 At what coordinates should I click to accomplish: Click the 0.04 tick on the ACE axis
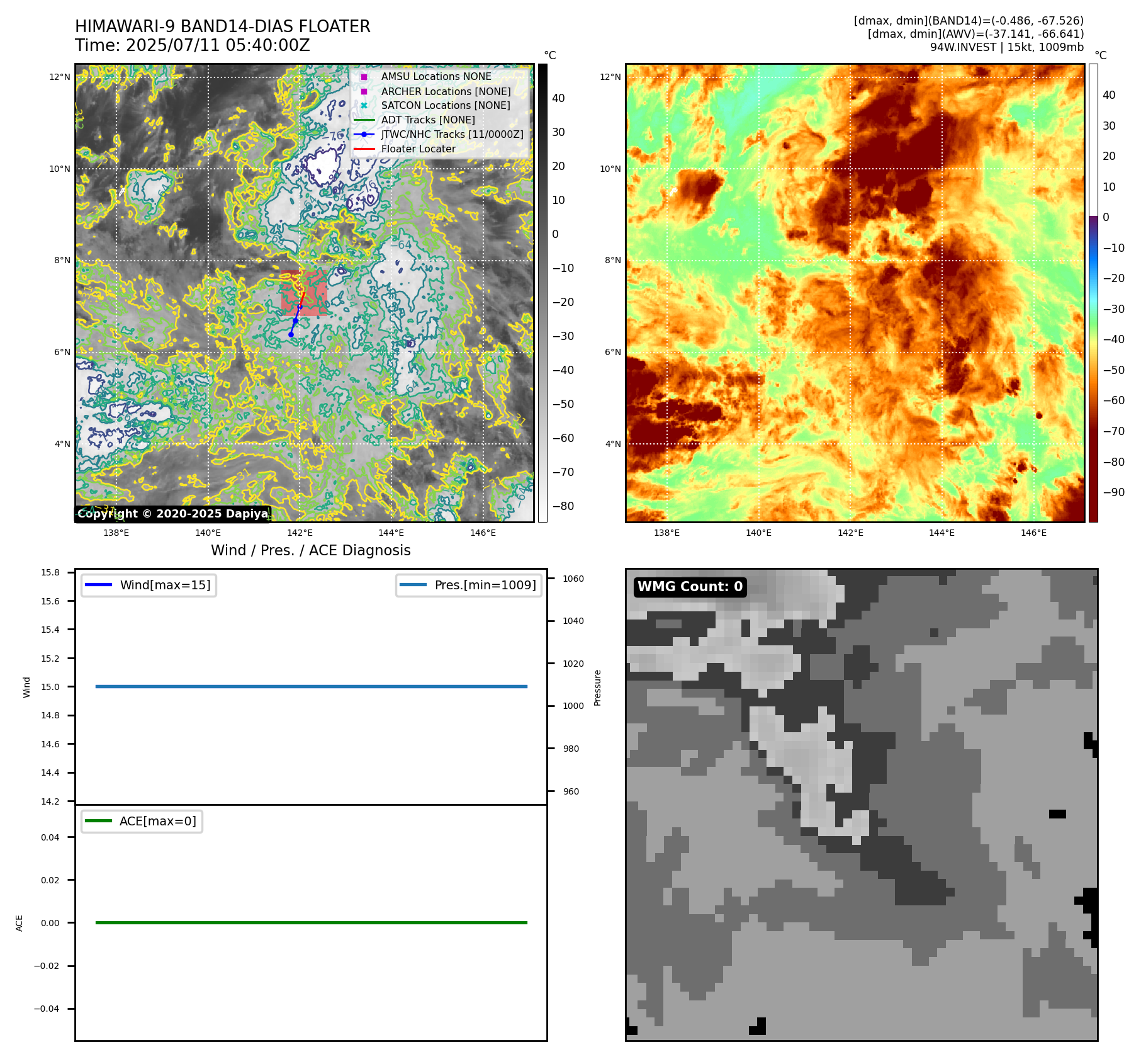click(50, 837)
